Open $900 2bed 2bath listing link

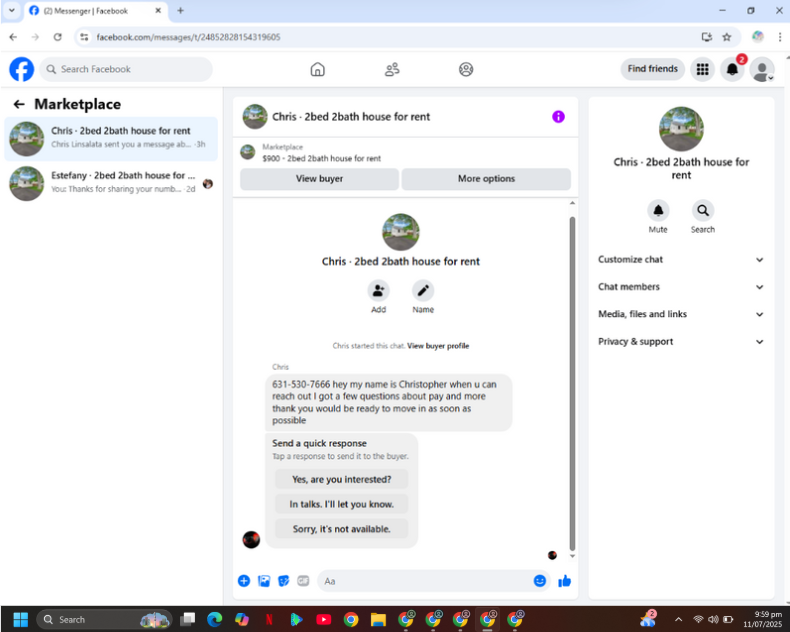click(x=321, y=158)
